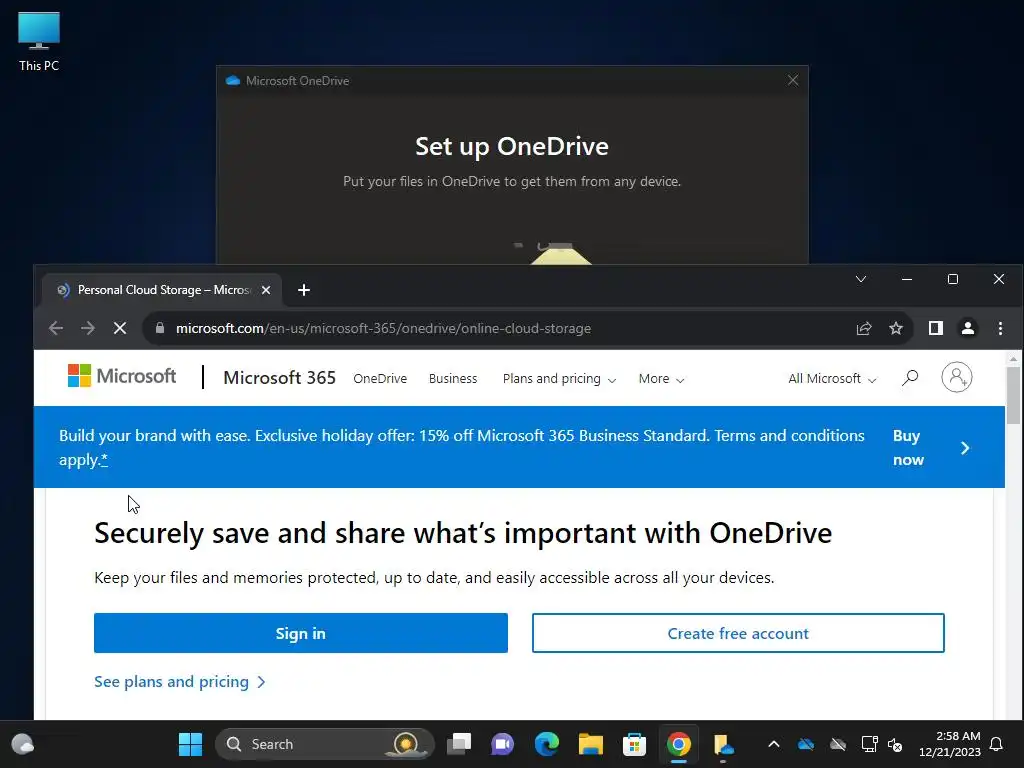This screenshot has height=768, width=1024.
Task: Open Business nav item
Action: [x=453, y=379]
